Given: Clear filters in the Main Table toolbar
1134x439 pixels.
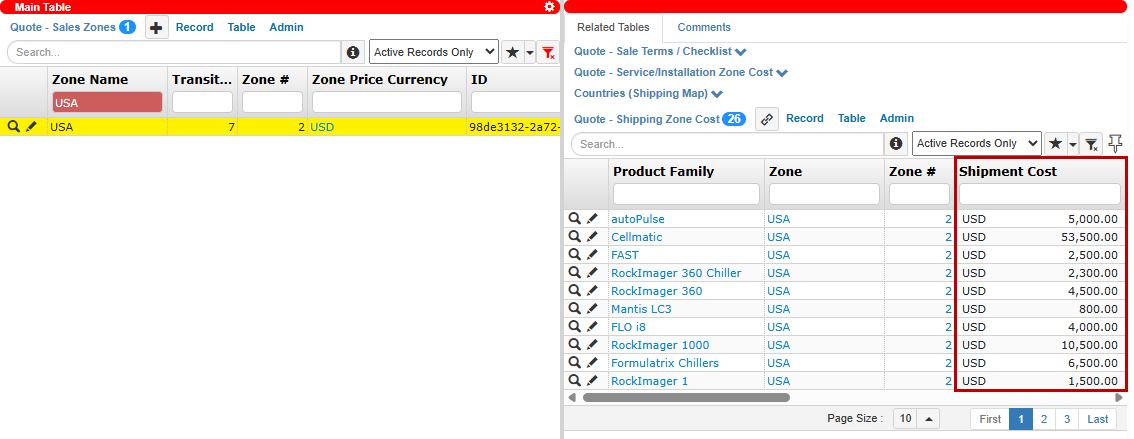Looking at the screenshot, I should tap(548, 52).
